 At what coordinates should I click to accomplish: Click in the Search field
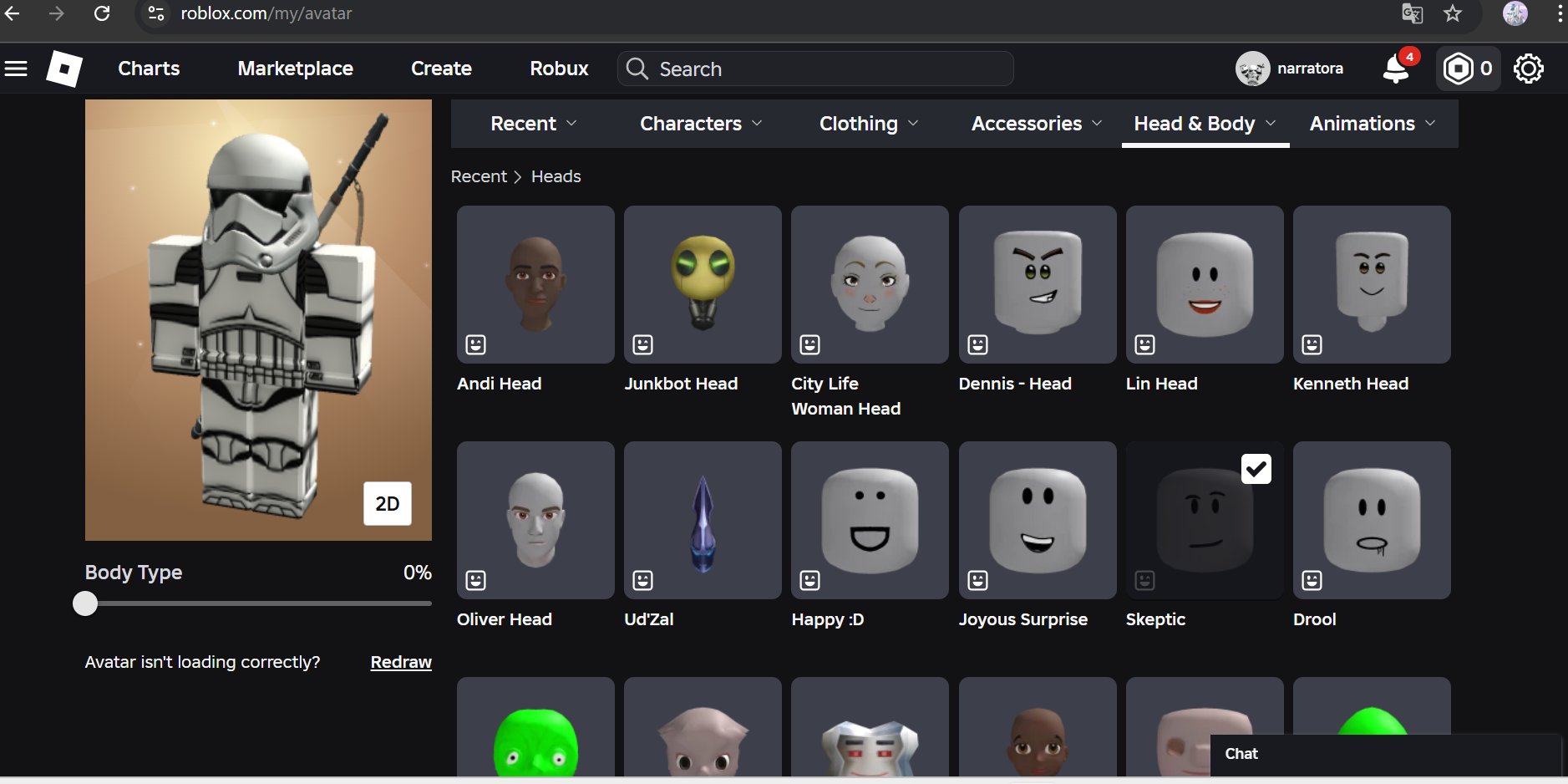click(x=815, y=69)
